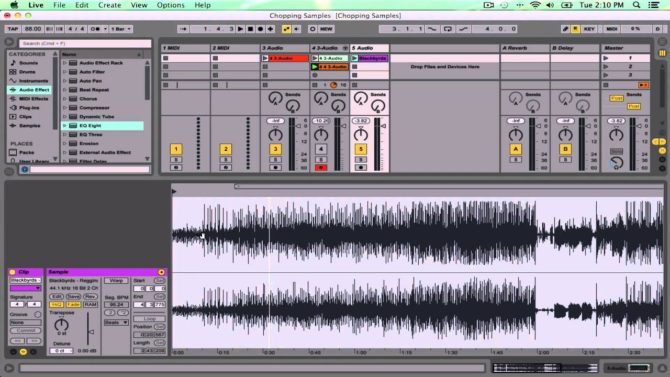Open the Help menu
The width and height of the screenshot is (670, 377).
[203, 5]
